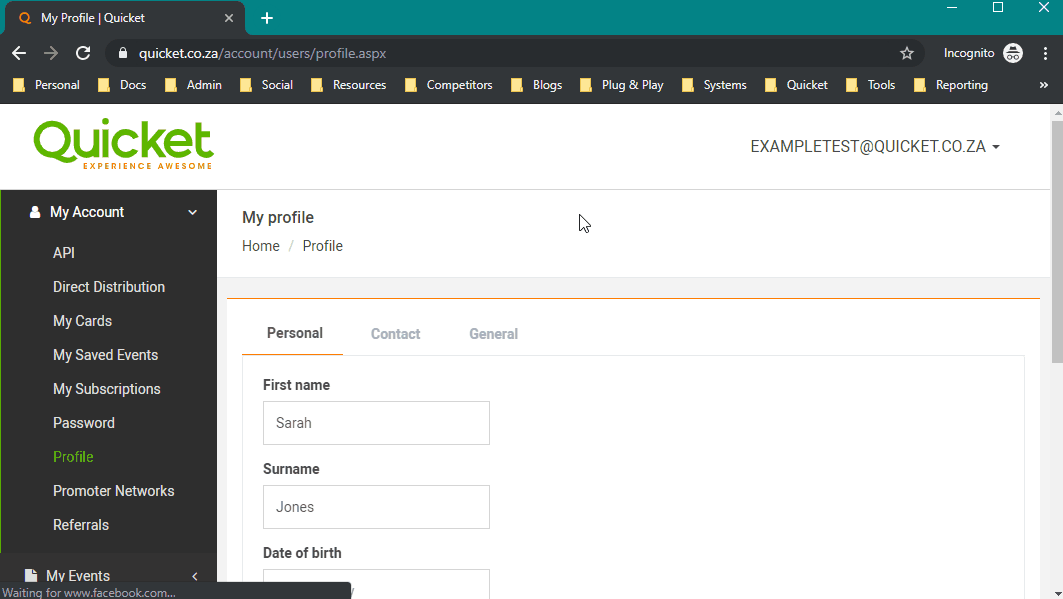The image size is (1063, 599).
Task: Click the page vertical scrollbar
Action: [x=1057, y=241]
